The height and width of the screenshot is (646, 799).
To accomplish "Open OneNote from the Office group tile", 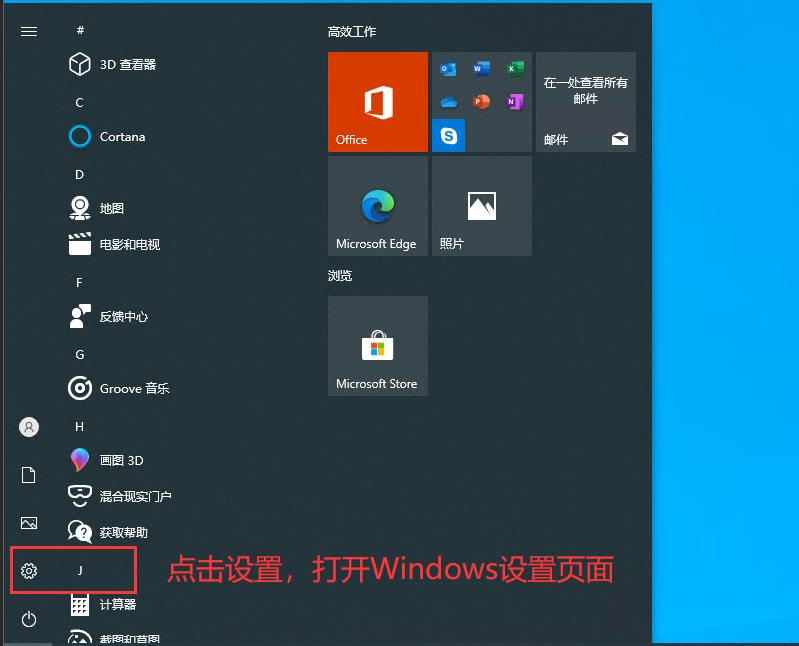I will [x=515, y=102].
